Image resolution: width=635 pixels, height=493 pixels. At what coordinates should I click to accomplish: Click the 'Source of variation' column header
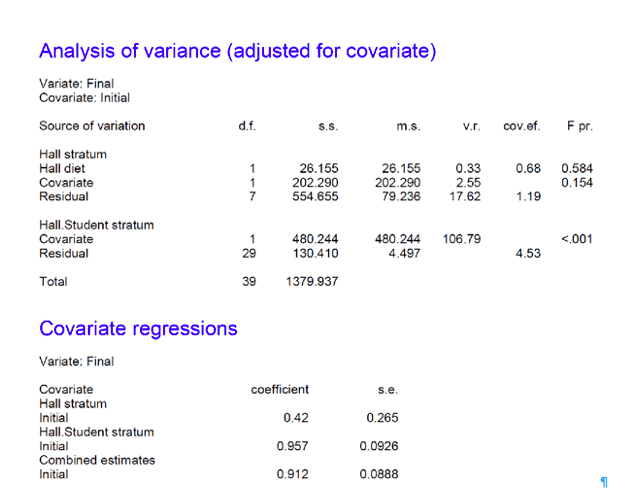(92, 126)
